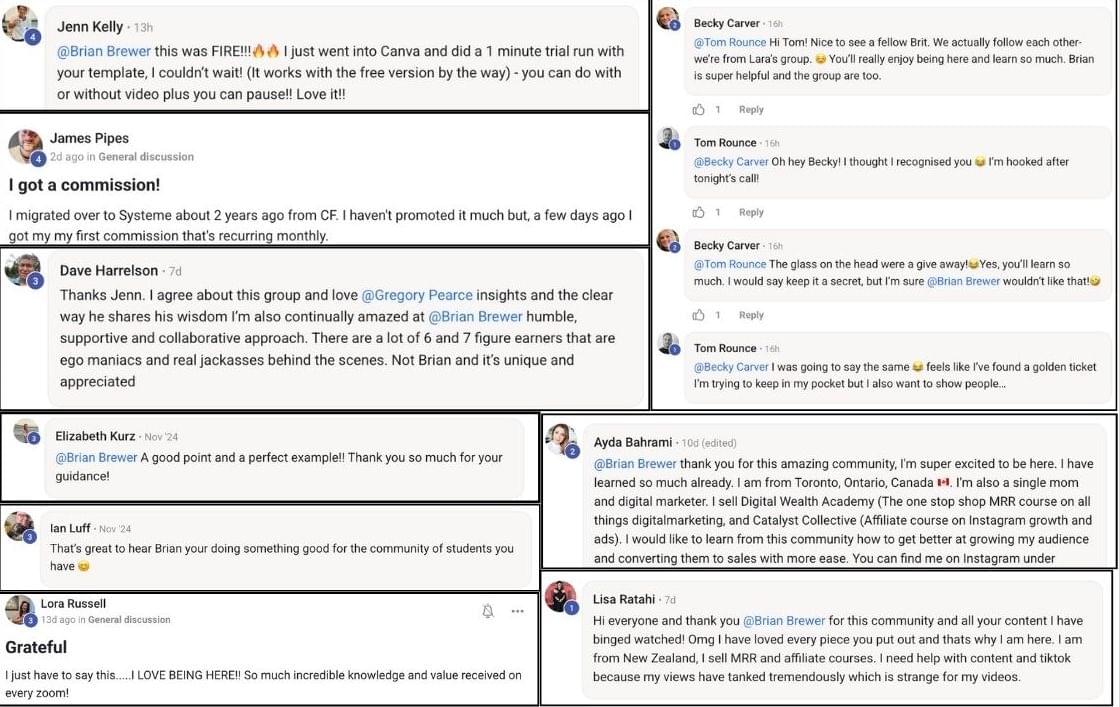Click the notification bell on Lora Russell's post
The image size is (1119, 707).
click(488, 611)
